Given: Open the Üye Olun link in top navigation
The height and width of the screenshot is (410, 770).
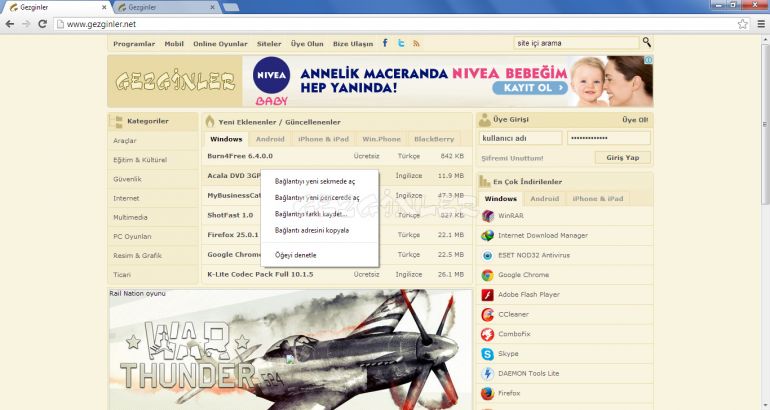Looking at the screenshot, I should (x=307, y=44).
